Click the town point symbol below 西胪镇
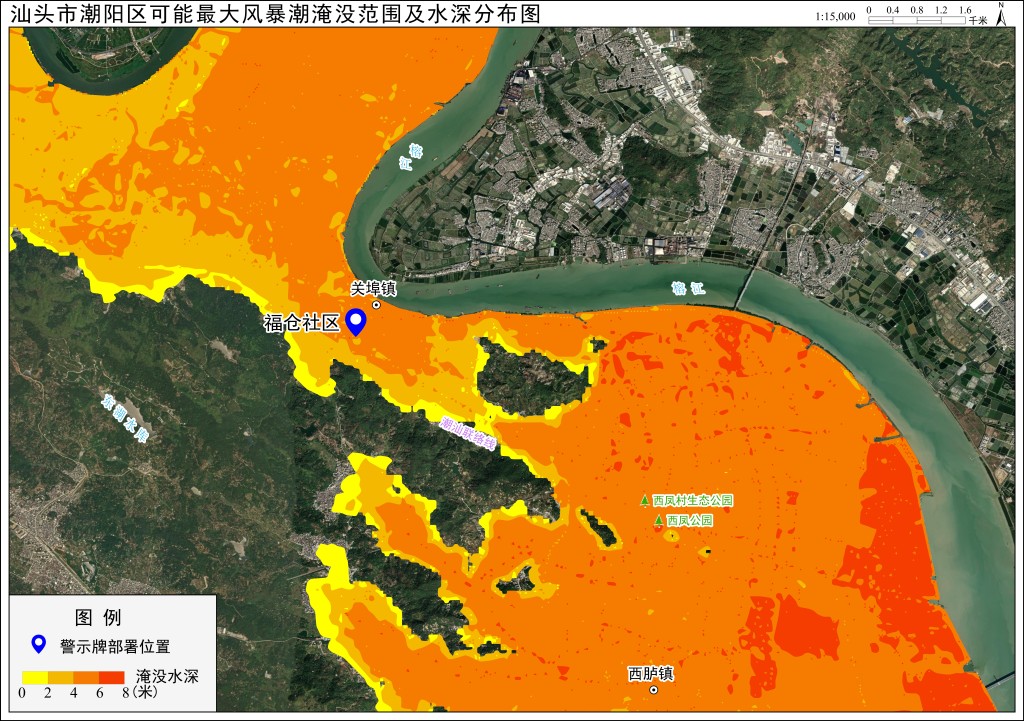1024x721 pixels. pyautogui.click(x=654, y=690)
